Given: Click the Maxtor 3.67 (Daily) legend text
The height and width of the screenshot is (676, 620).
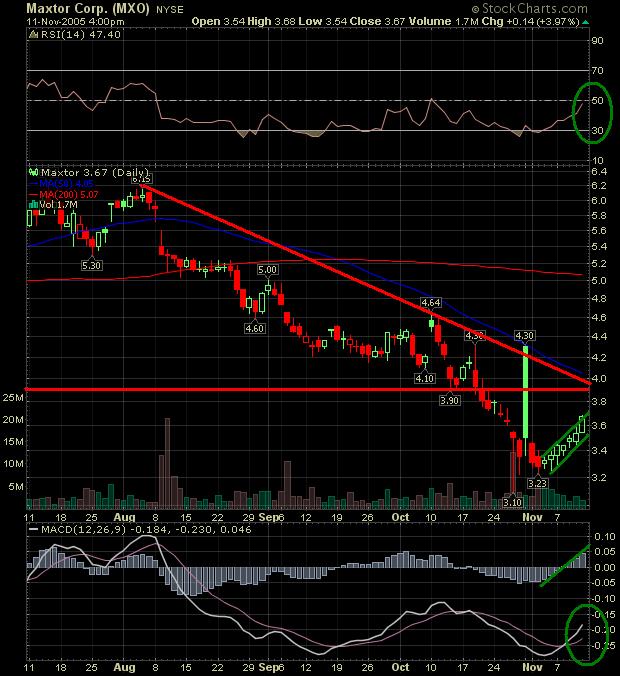Looking at the screenshot, I should tap(95, 172).
